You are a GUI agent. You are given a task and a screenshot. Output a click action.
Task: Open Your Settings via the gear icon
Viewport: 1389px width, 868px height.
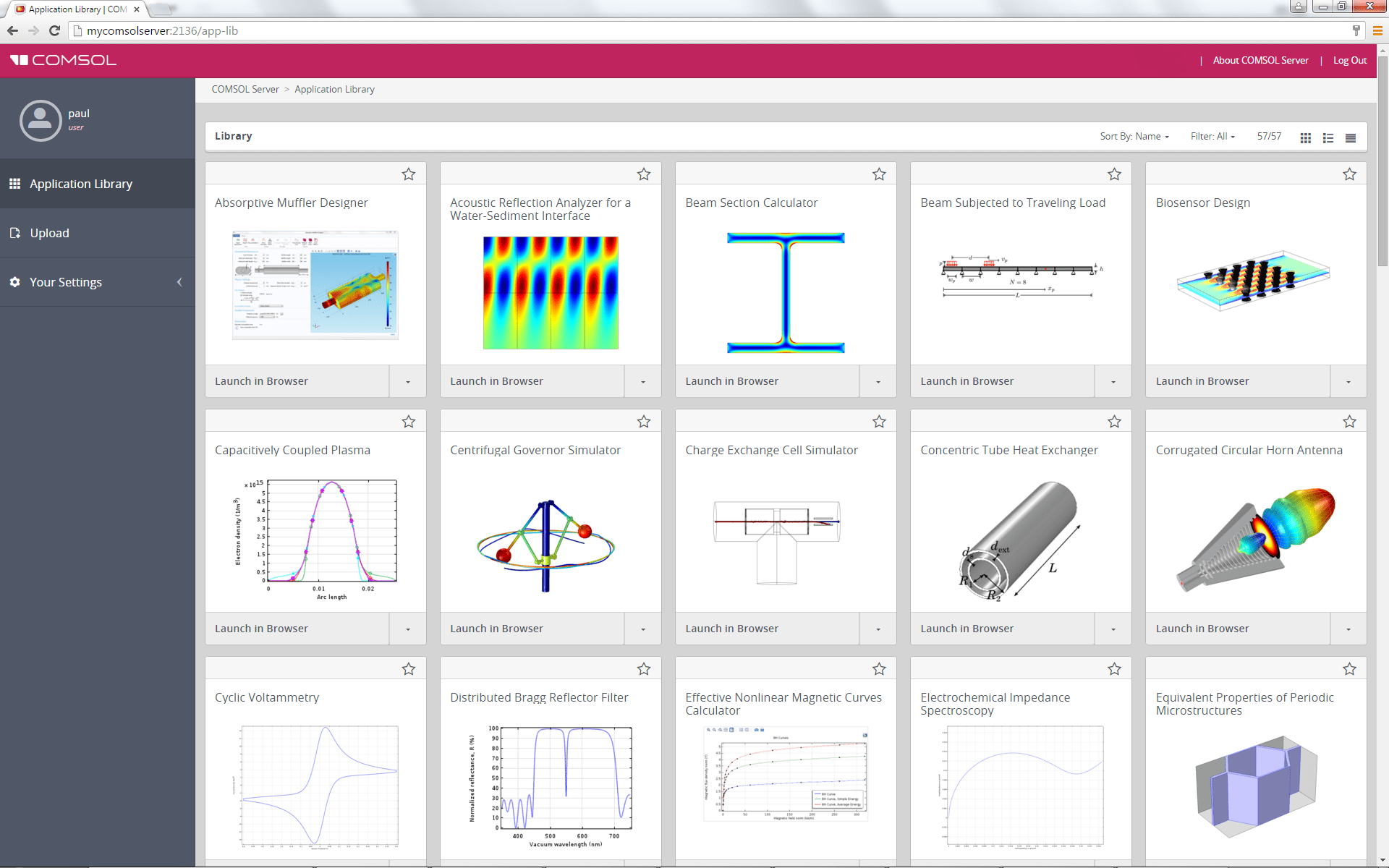tap(14, 282)
